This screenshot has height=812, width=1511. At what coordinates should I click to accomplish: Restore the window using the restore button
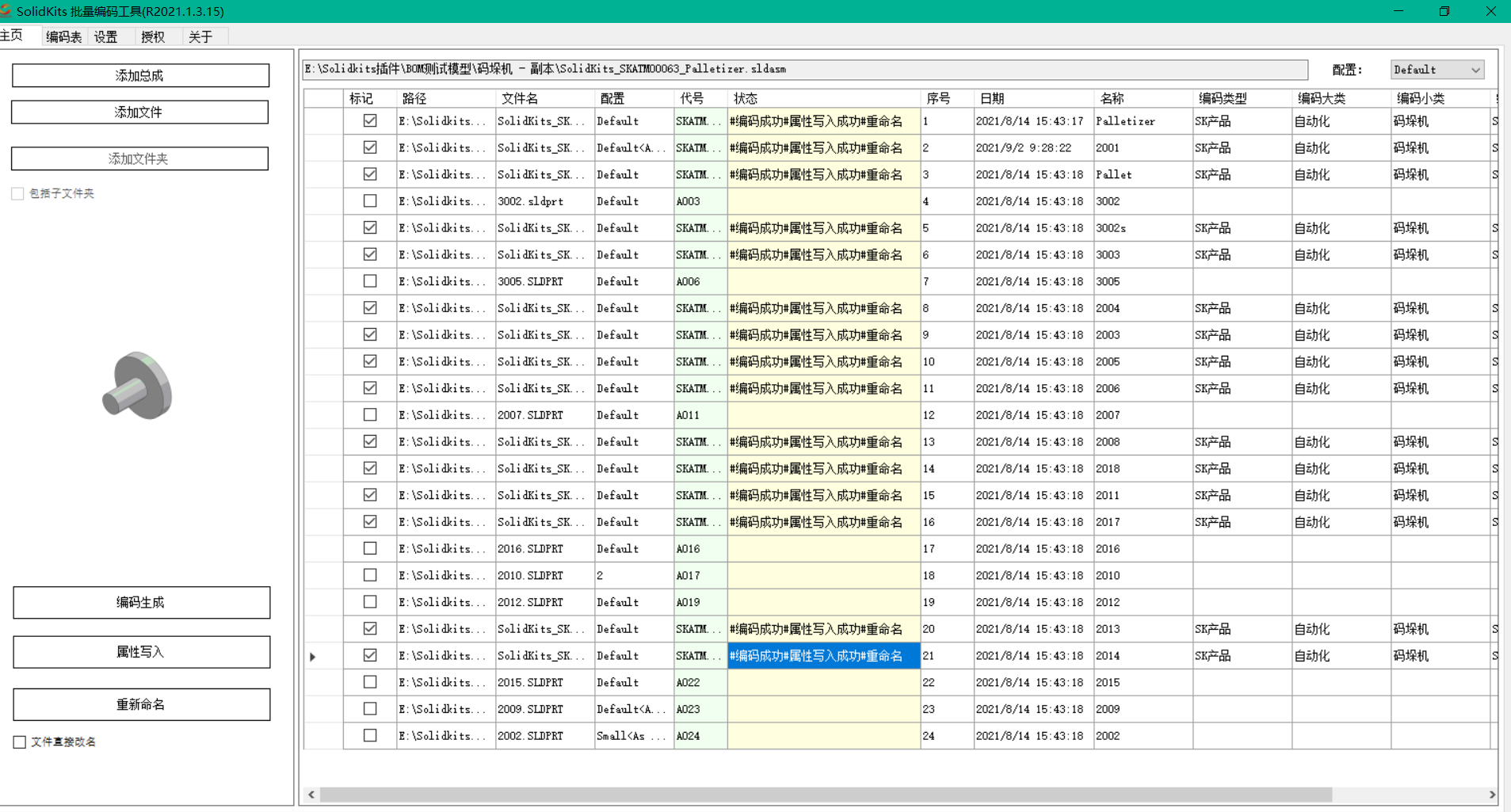1444,11
